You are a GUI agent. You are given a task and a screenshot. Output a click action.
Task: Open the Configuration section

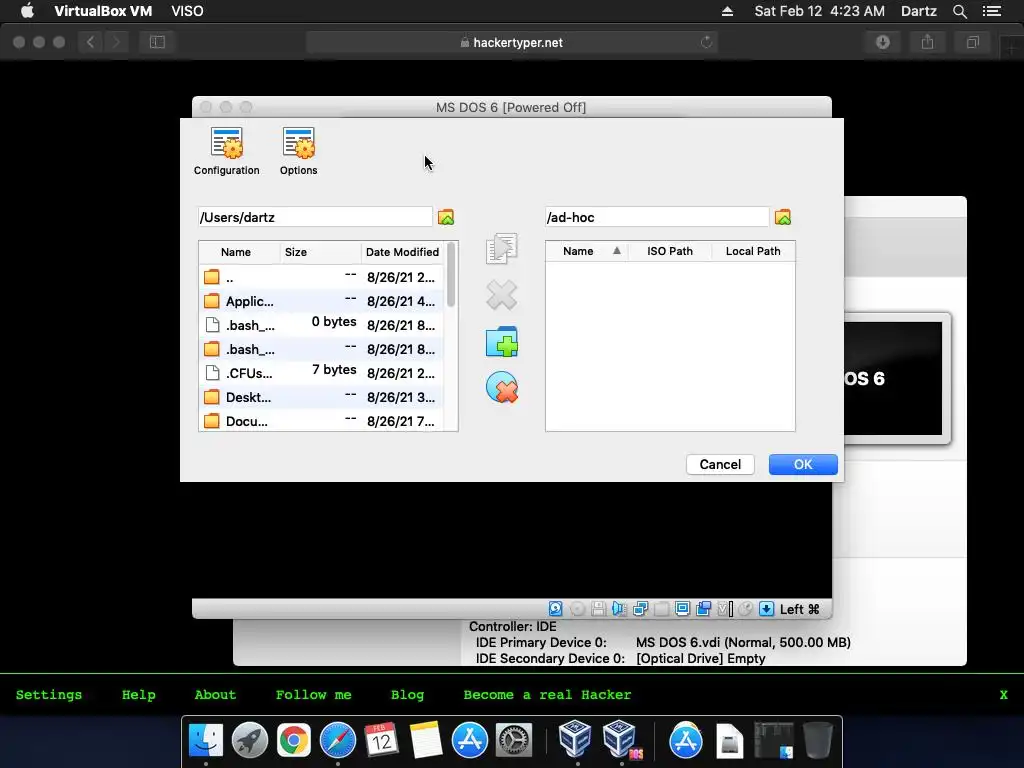(227, 151)
